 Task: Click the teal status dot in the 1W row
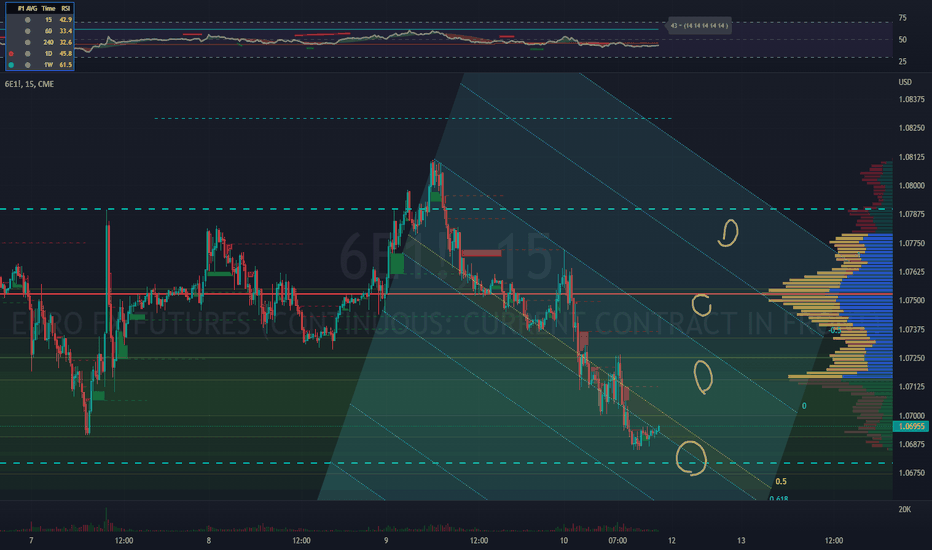11,65
